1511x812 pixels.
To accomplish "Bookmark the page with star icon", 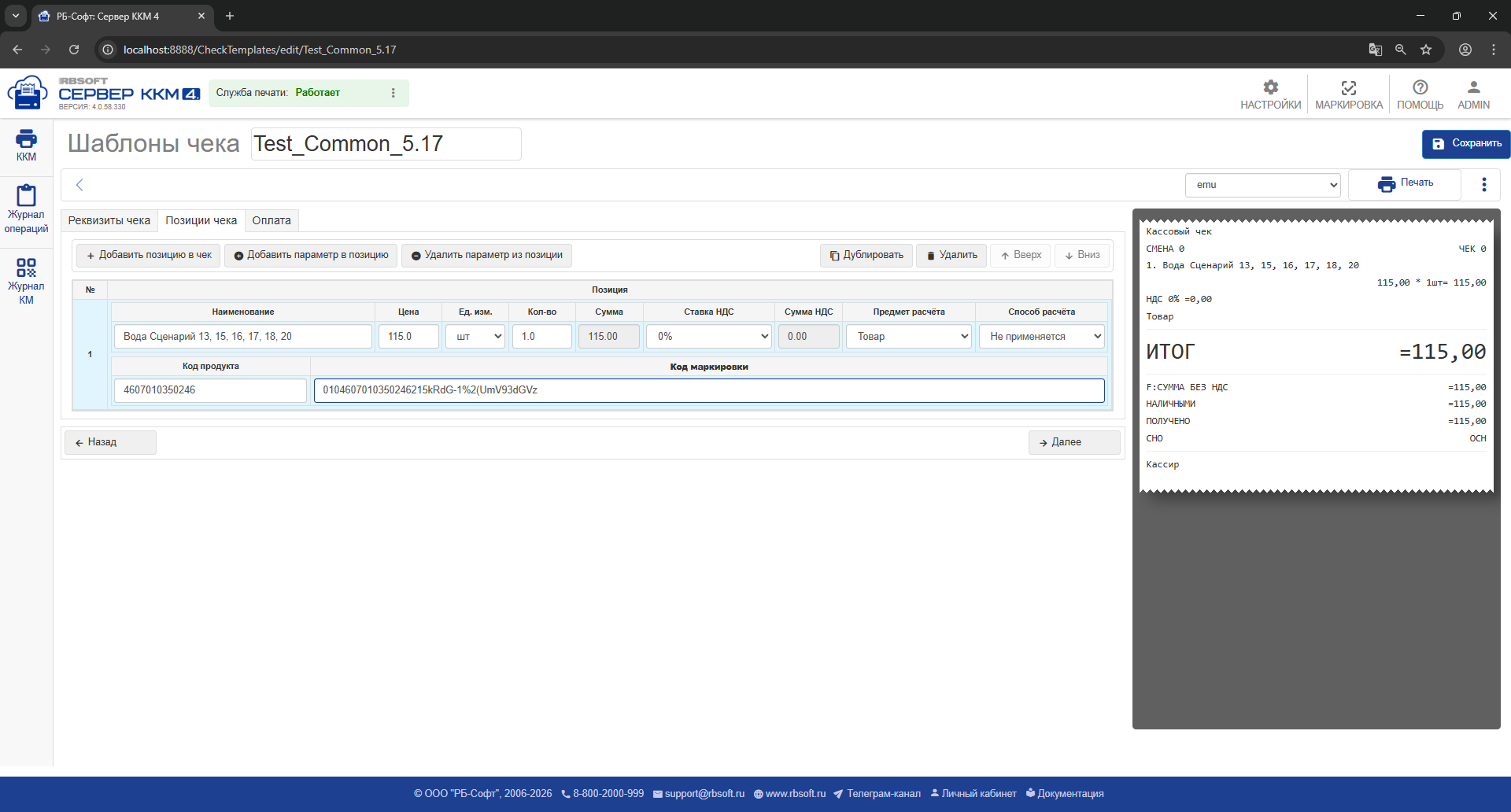I will pyautogui.click(x=1426, y=50).
